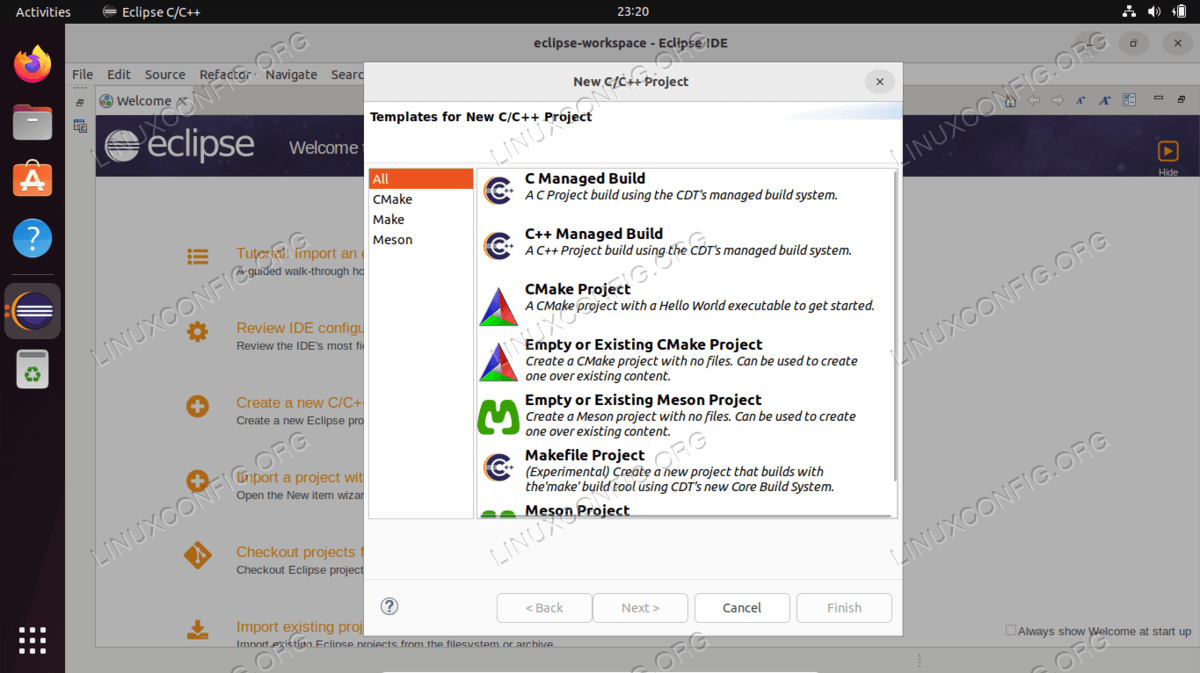Click the Makefile Project icon
Image resolution: width=1200 pixels, height=673 pixels.
click(498, 466)
